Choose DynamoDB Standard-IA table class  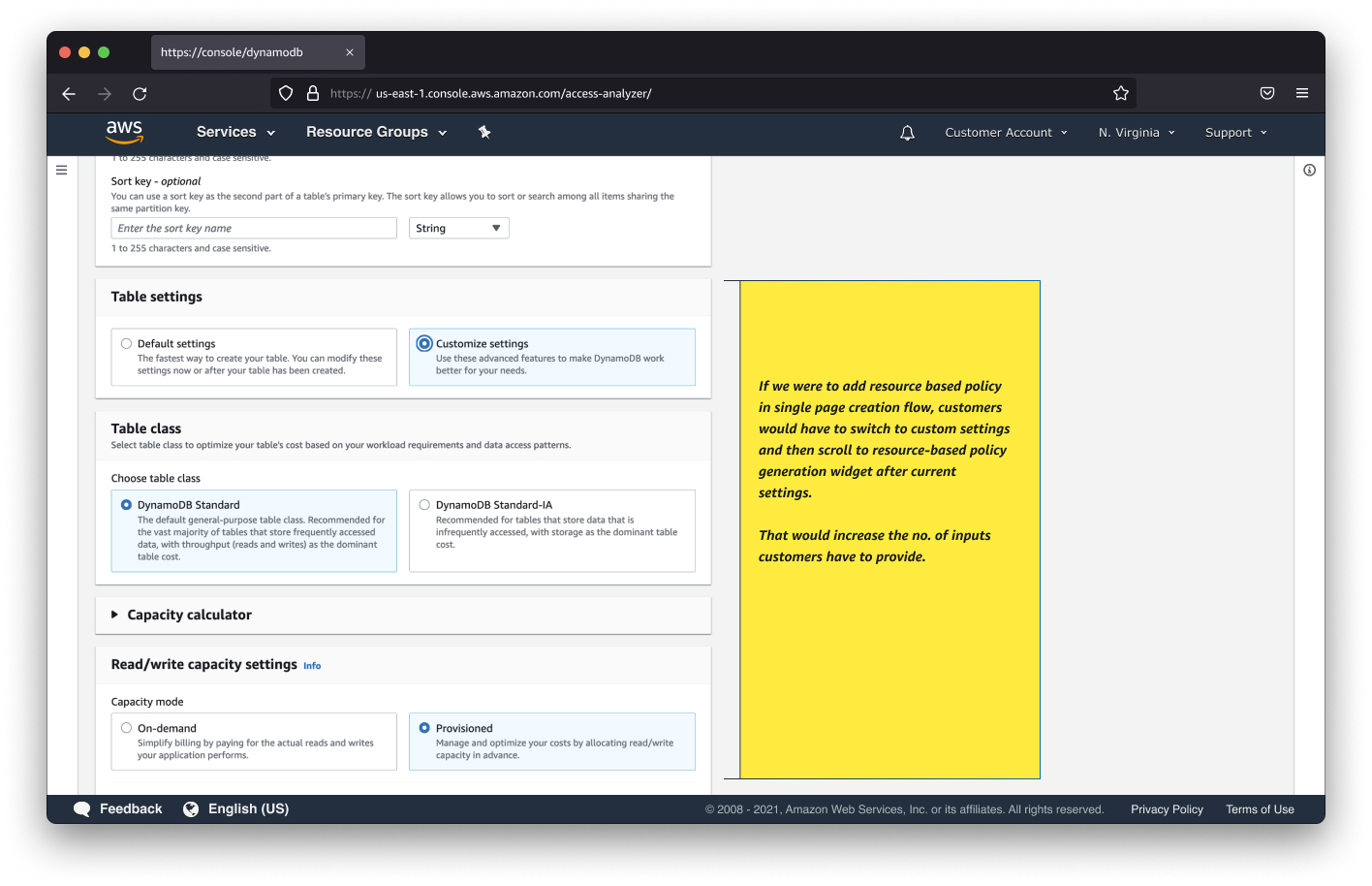(424, 504)
